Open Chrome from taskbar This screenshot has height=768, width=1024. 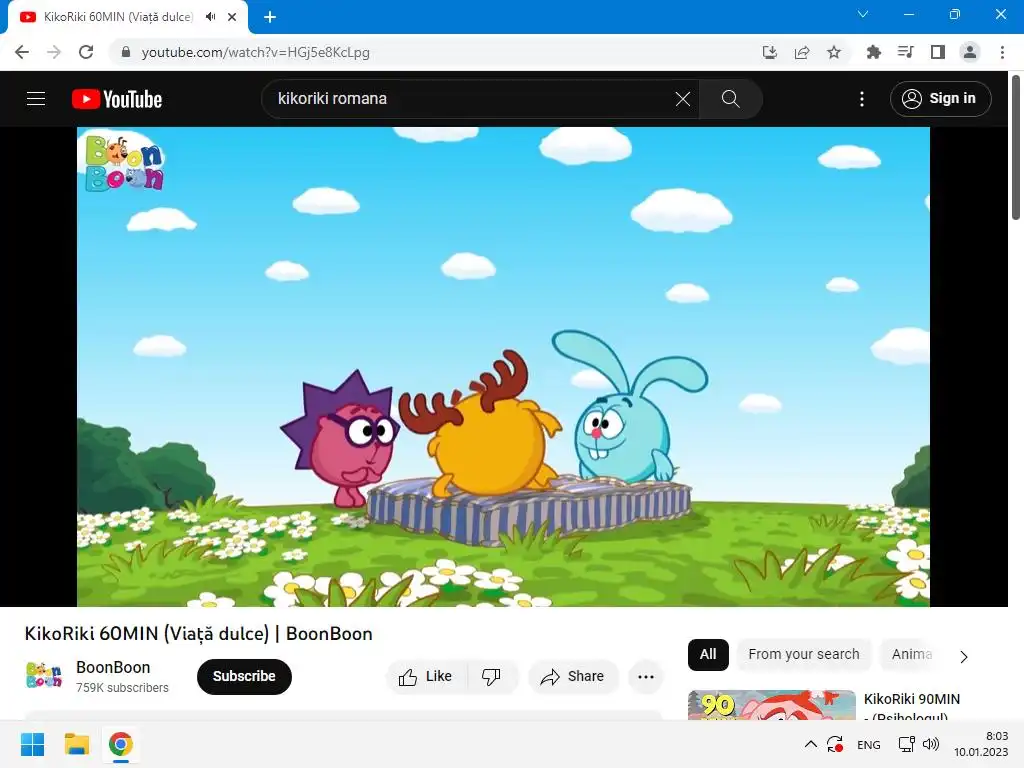coord(121,744)
